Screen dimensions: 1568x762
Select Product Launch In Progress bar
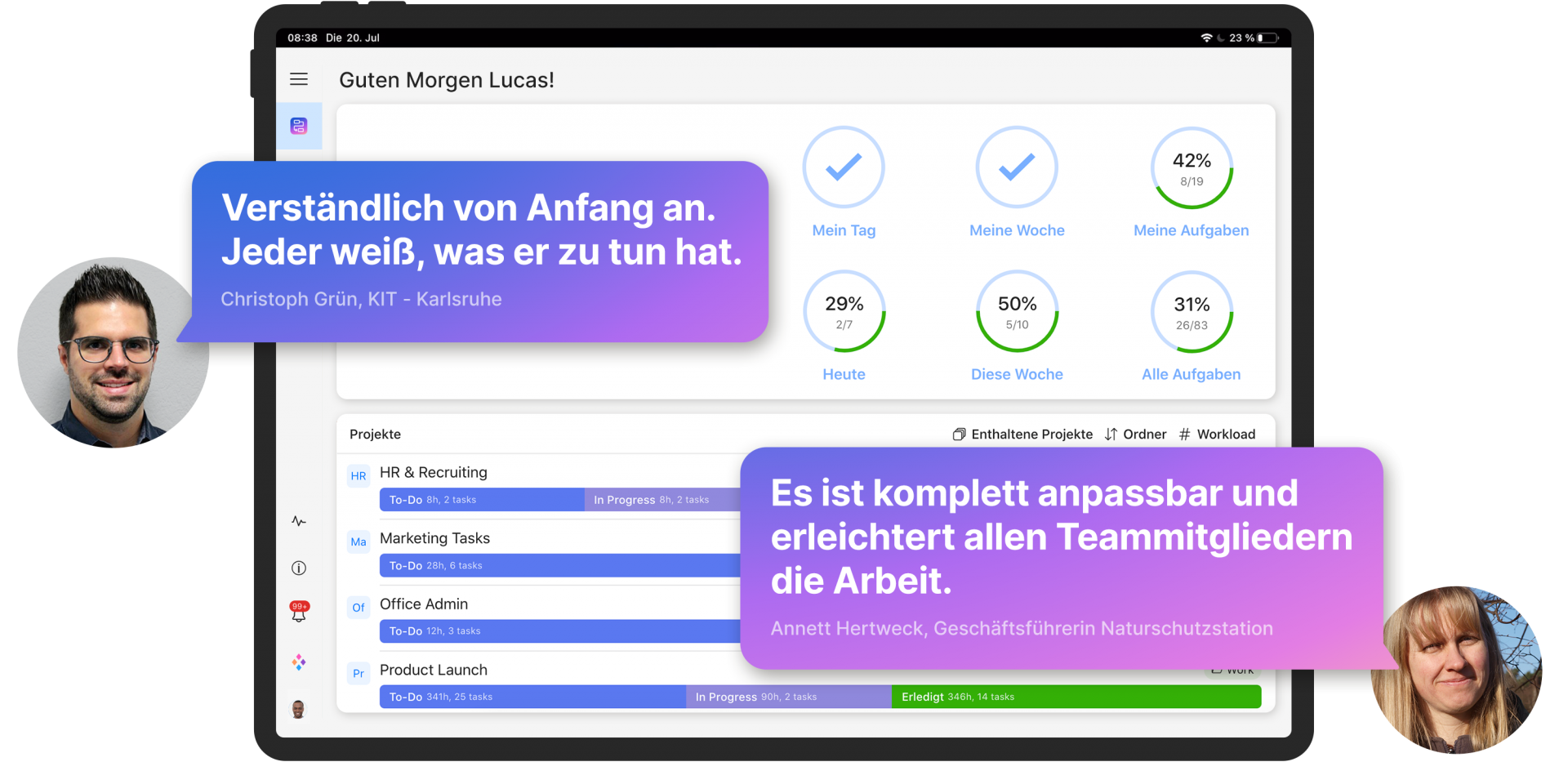(789, 697)
